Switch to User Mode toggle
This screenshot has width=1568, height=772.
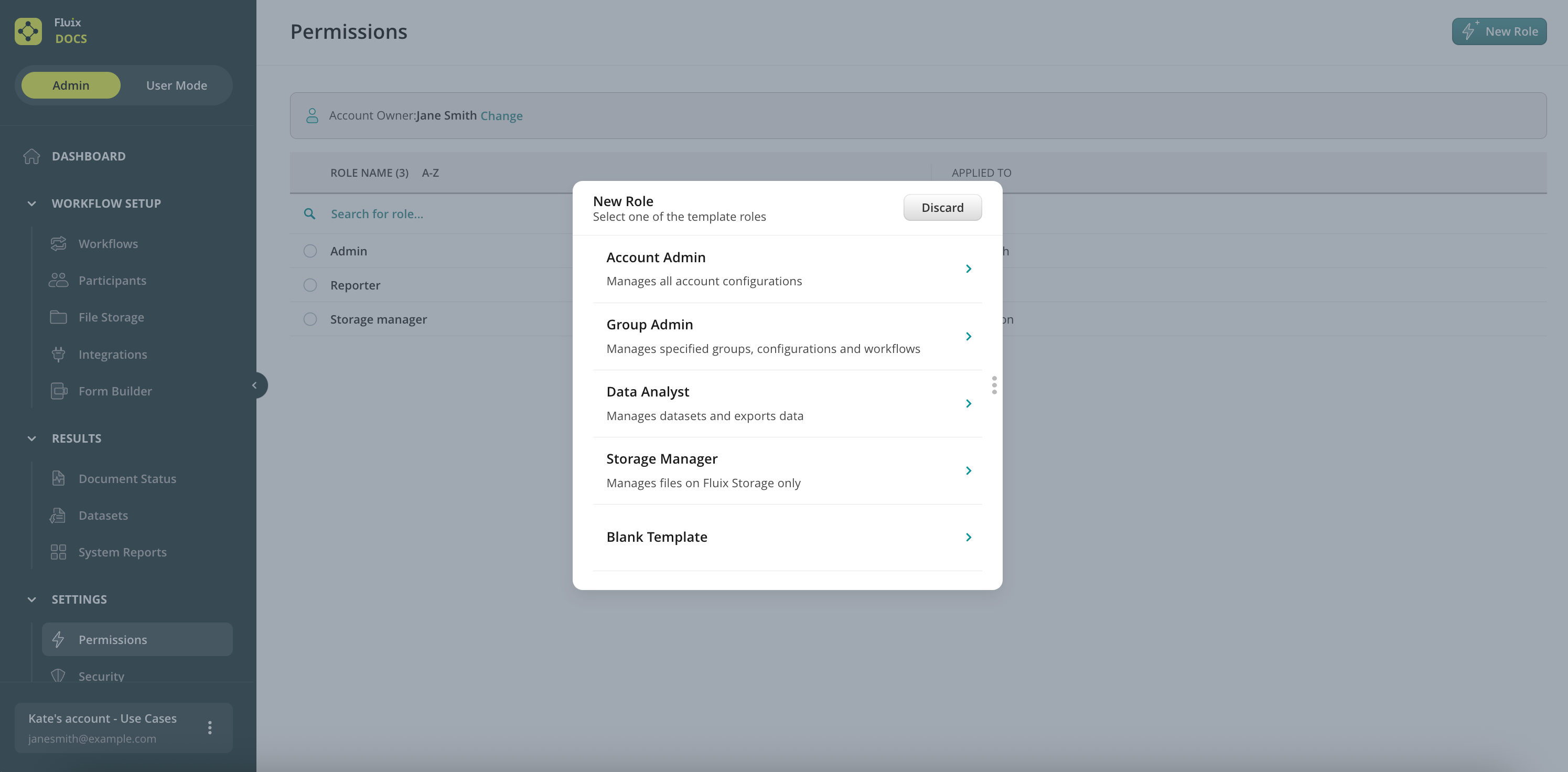177,85
